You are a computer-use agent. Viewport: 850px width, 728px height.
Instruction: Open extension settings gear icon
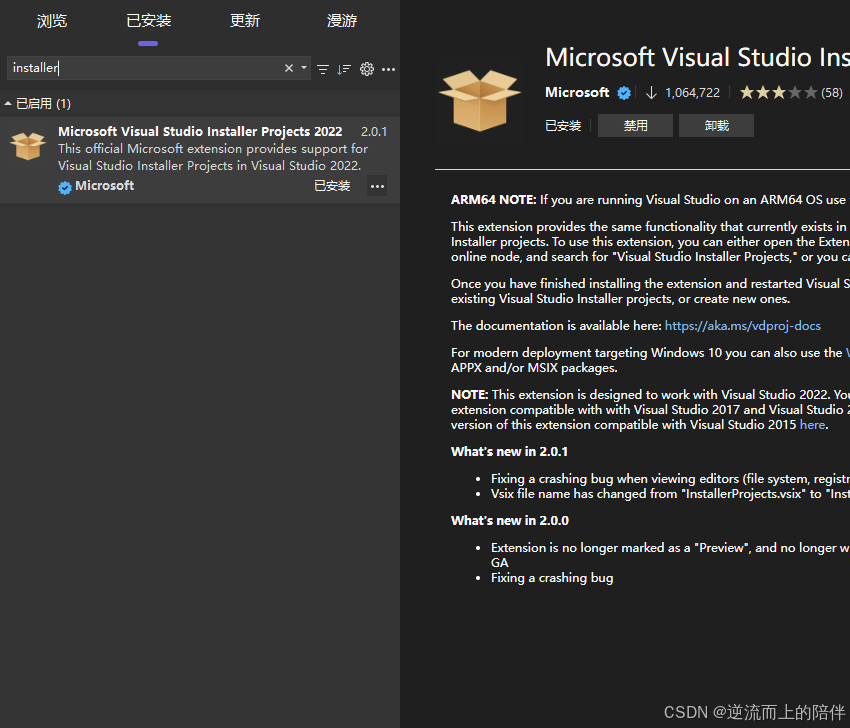(367, 69)
